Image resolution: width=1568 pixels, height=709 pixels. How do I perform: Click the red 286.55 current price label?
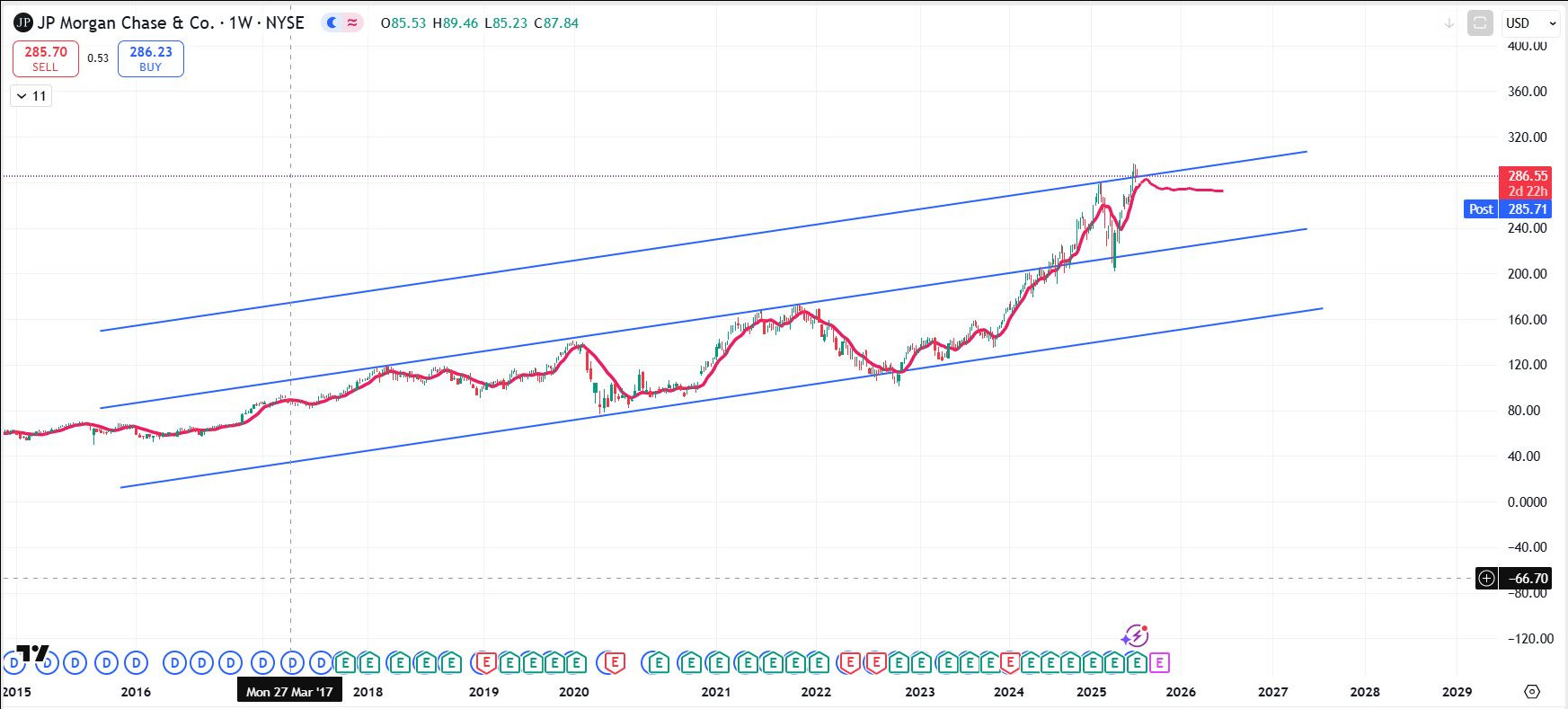tap(1527, 176)
